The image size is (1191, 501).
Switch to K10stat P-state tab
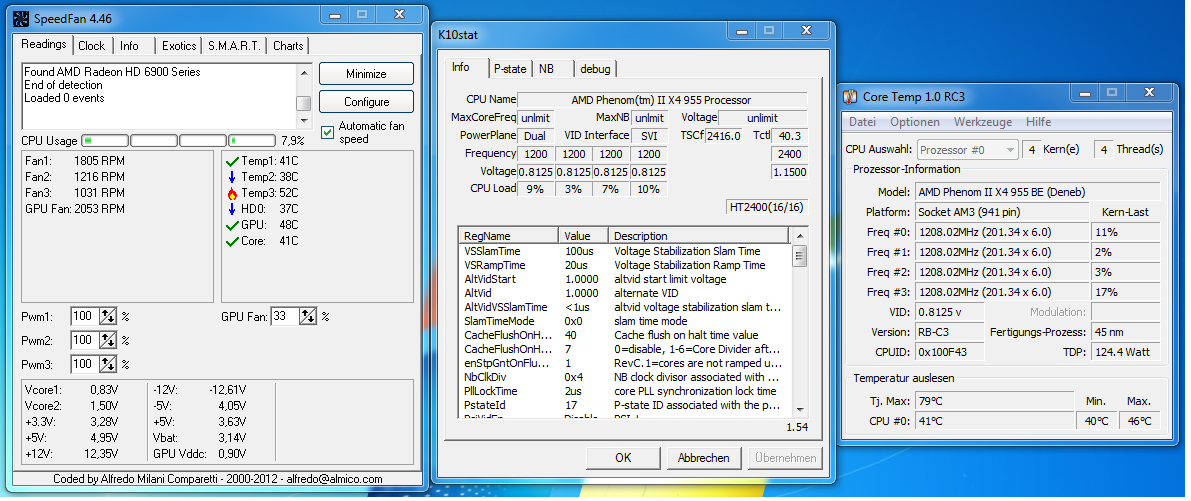click(x=510, y=68)
